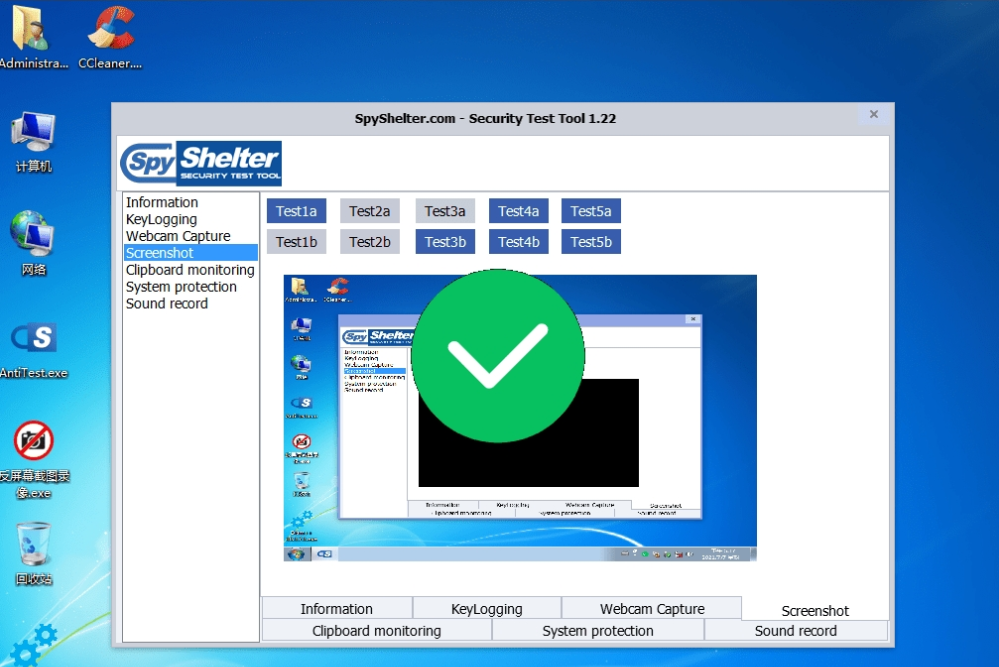Click the SpyShelter Security Test Tool logo
Image resolution: width=999 pixels, height=667 pixels.
pos(201,163)
